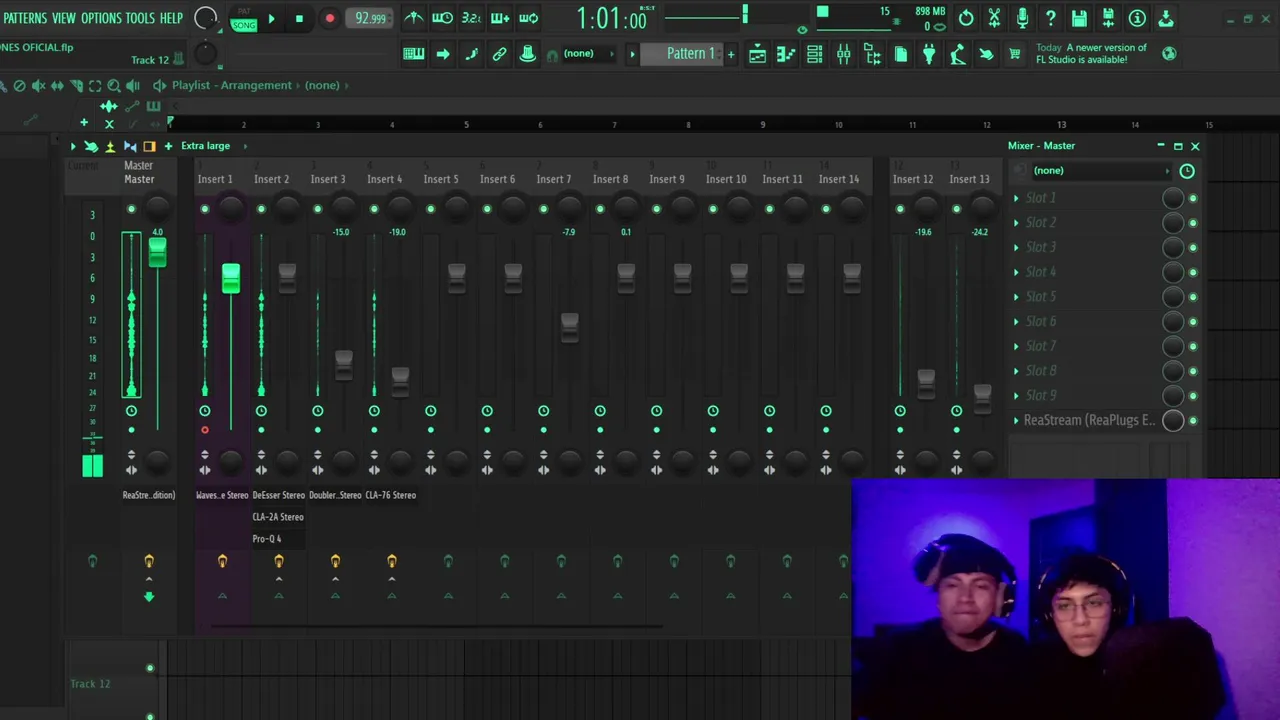This screenshot has height=720, width=1280.
Task: Click the Master volume fader
Action: 157,253
